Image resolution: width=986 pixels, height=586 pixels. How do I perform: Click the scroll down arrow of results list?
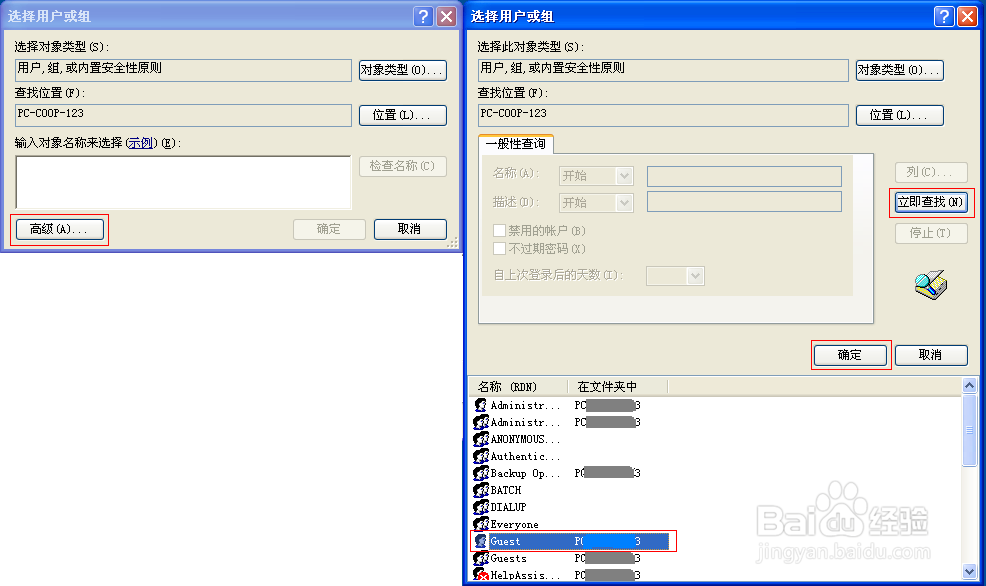click(x=969, y=572)
